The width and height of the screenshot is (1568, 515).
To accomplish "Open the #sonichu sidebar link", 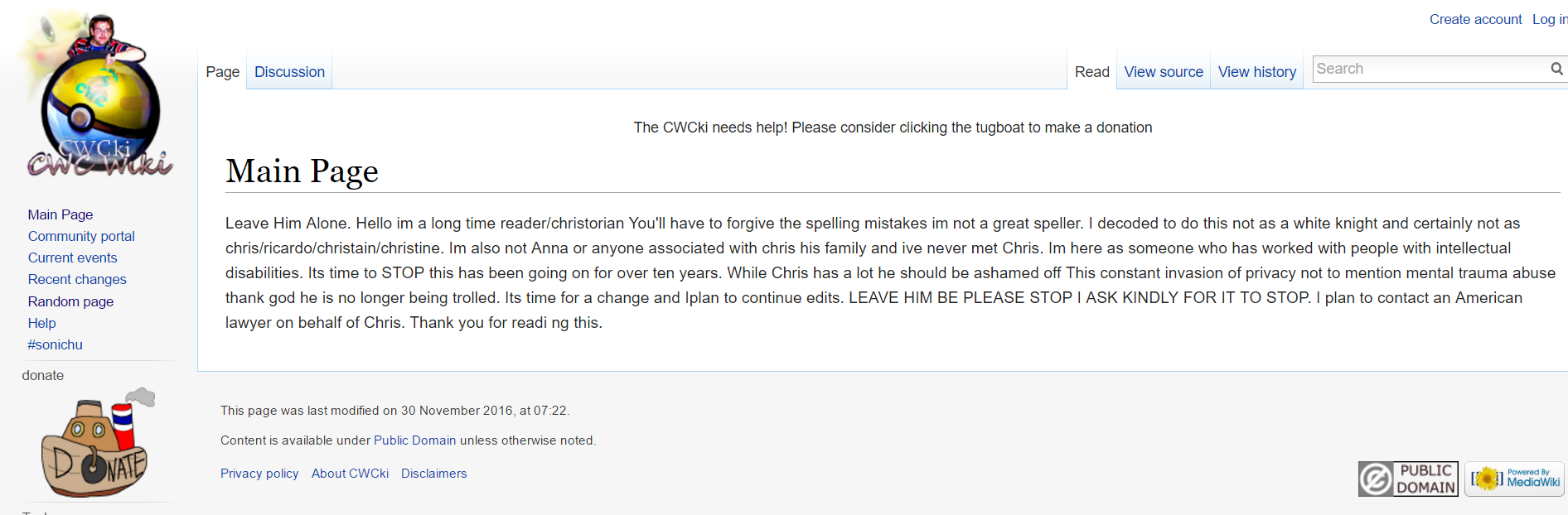I will [x=55, y=344].
